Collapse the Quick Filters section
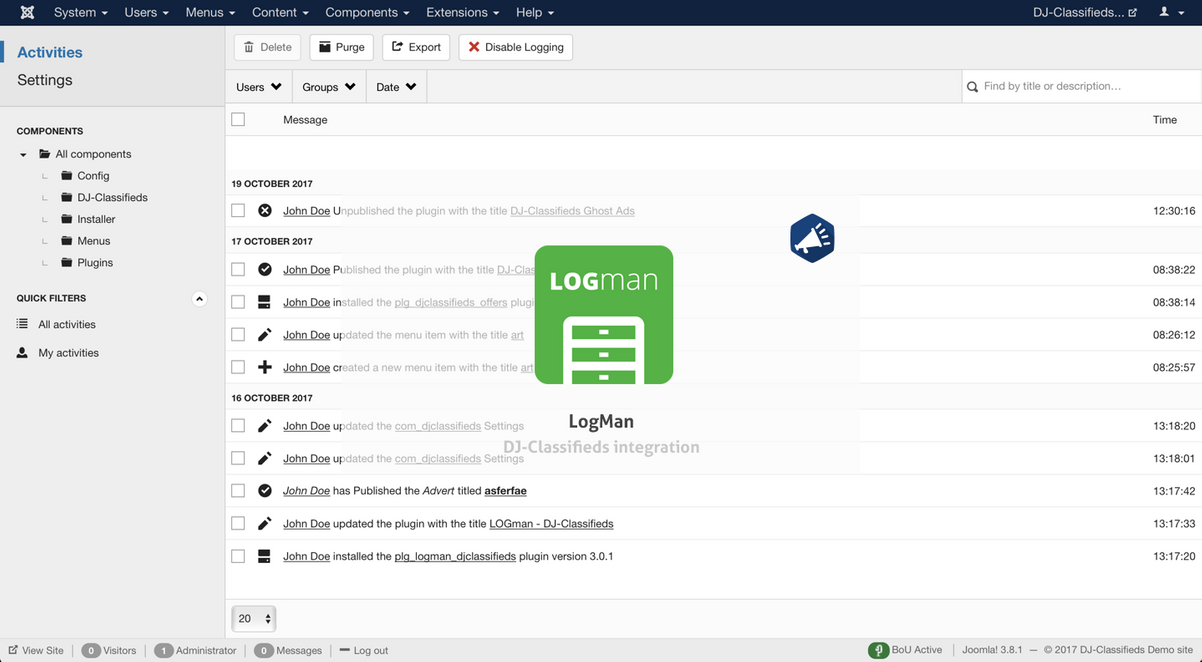The height and width of the screenshot is (662, 1202). pos(199,299)
